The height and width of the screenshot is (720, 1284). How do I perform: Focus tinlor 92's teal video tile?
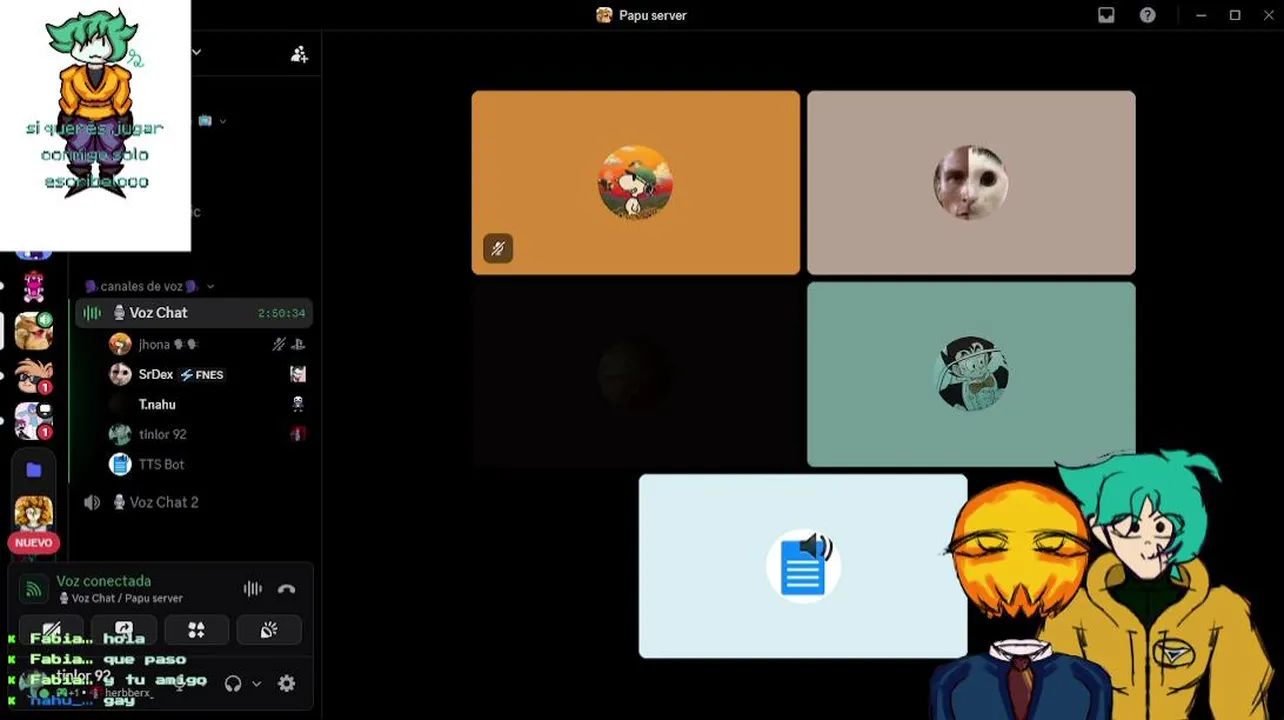click(x=971, y=375)
